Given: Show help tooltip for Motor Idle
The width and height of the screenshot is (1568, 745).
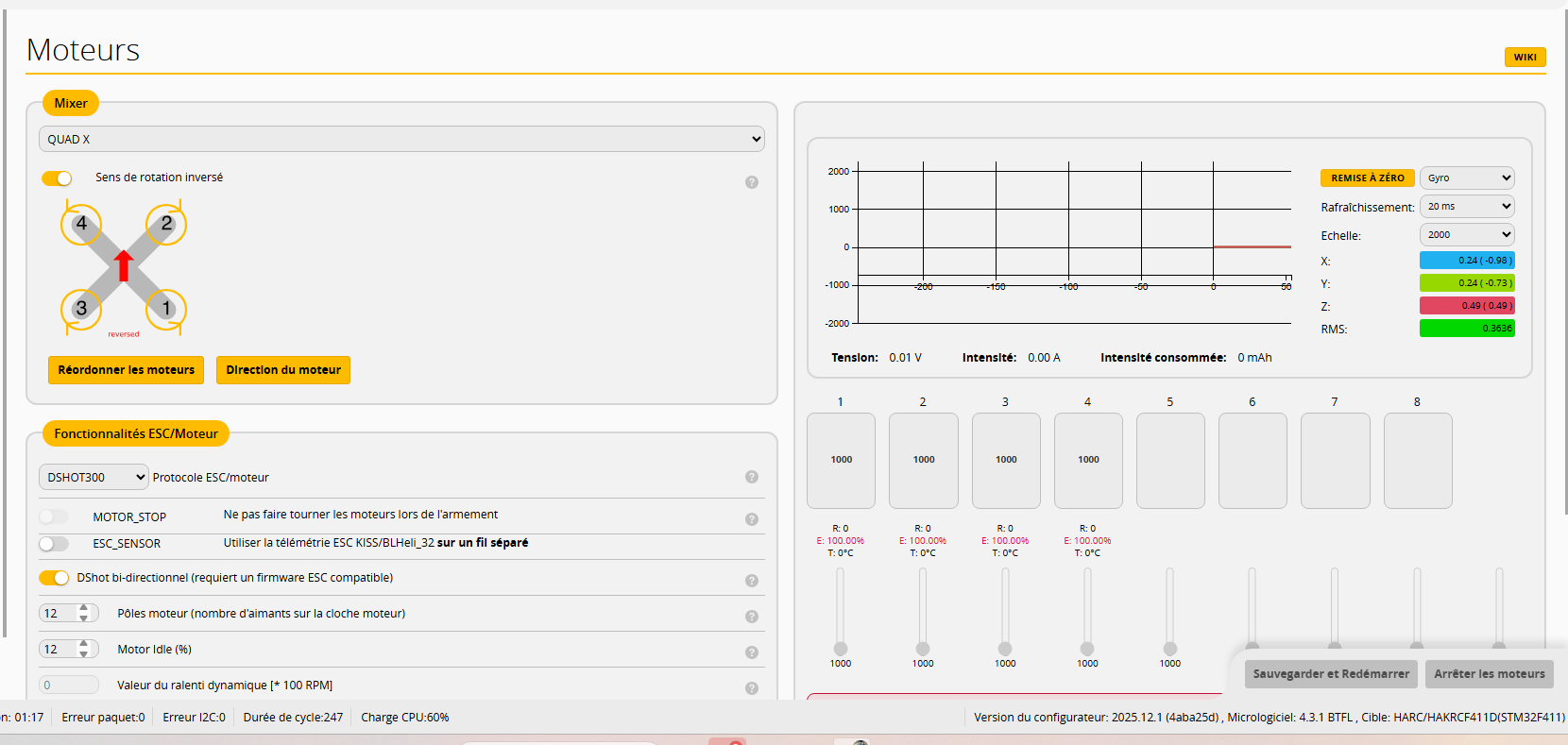Looking at the screenshot, I should pos(751,652).
